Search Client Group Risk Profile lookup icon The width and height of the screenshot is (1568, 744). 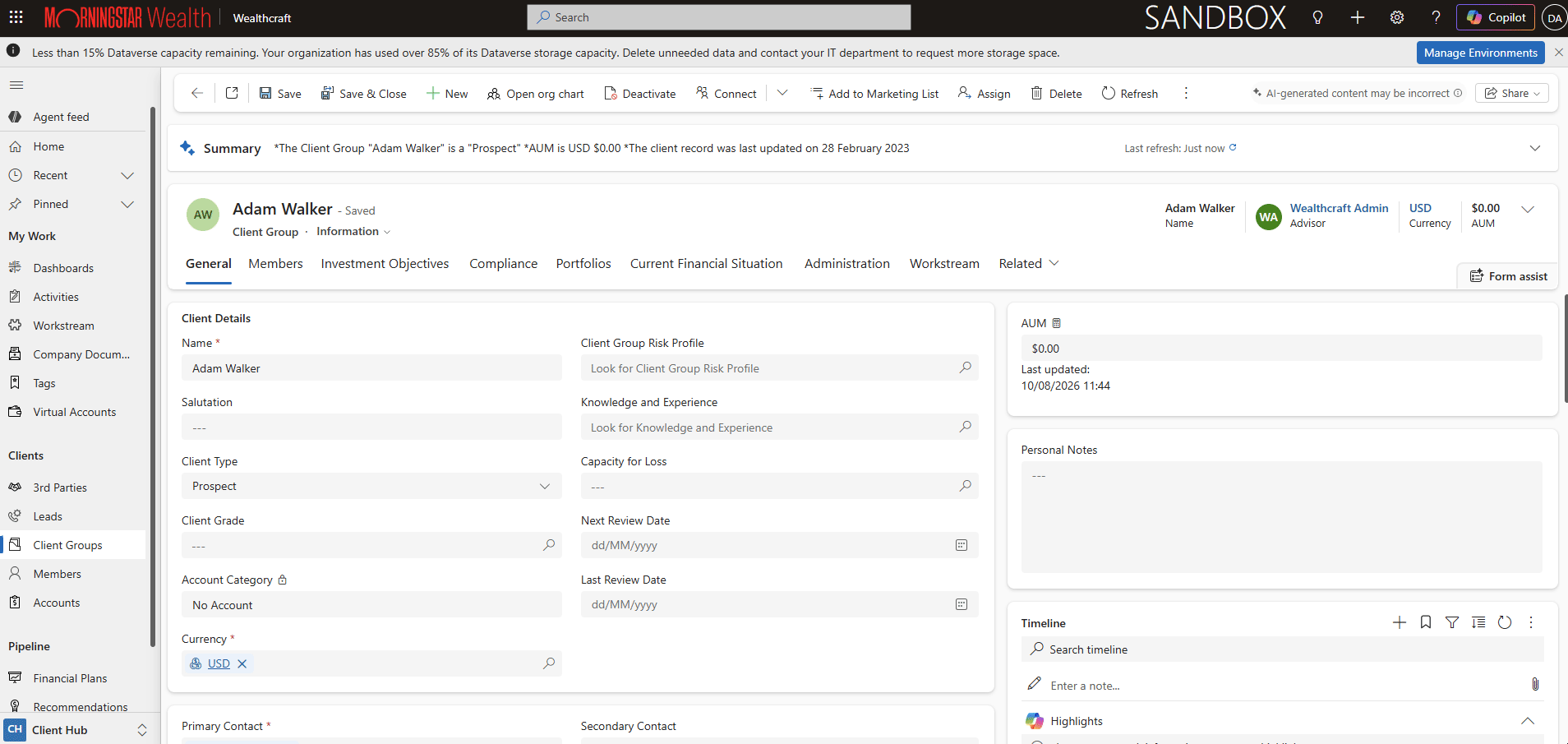965,367
